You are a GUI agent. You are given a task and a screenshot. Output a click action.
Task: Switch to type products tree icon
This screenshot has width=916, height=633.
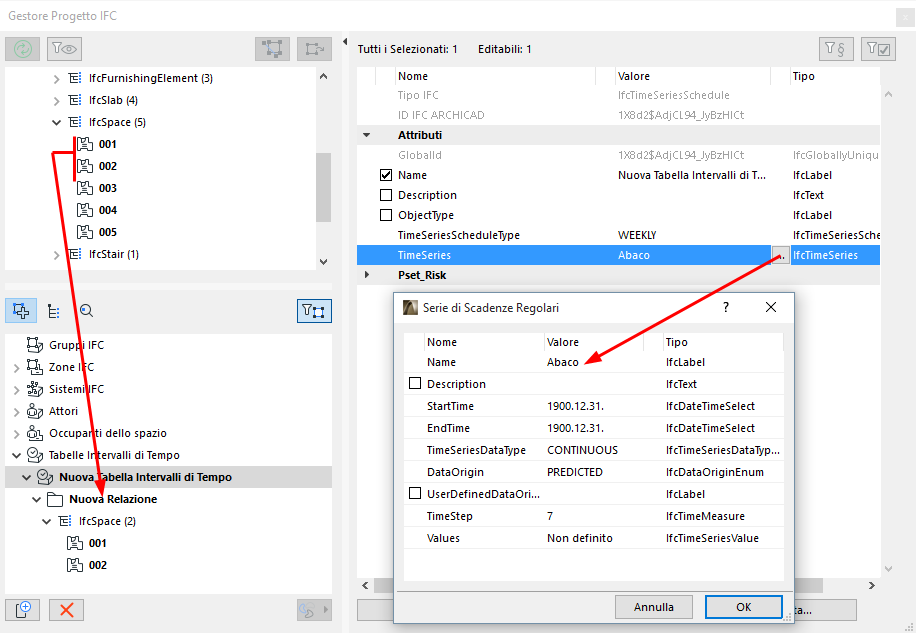tap(54, 311)
